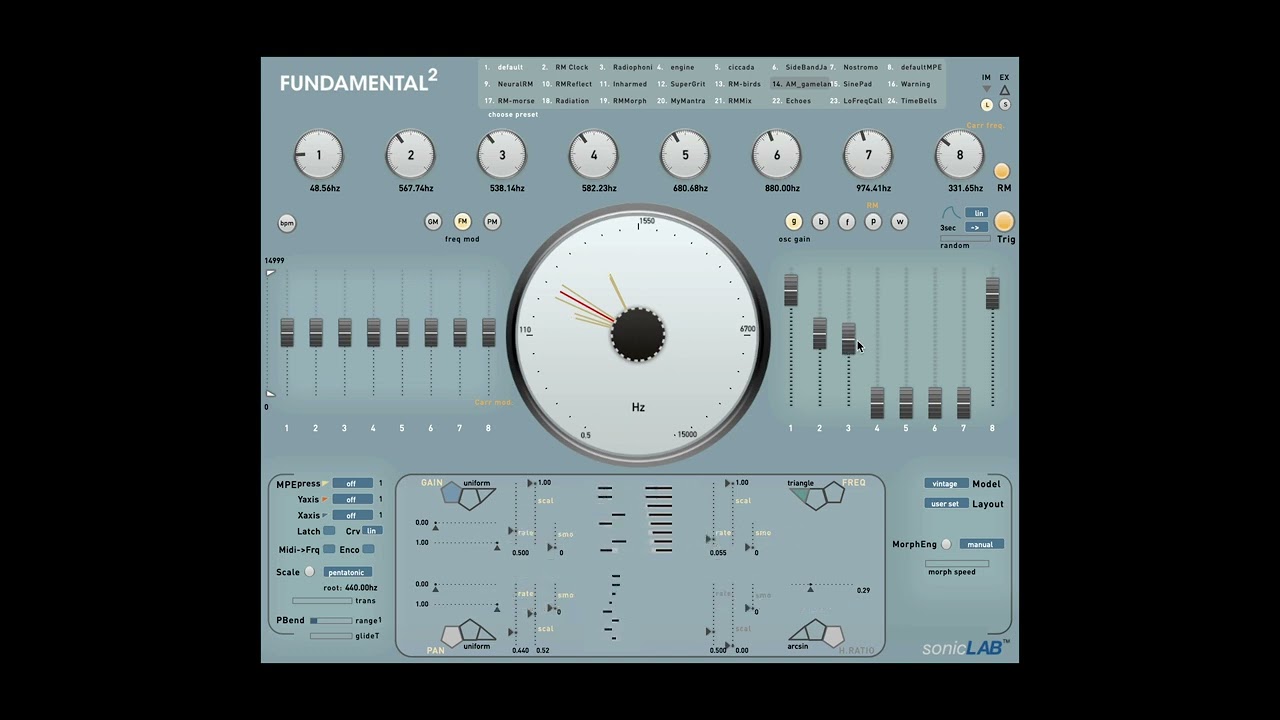Click the L load circle button
Image resolution: width=1280 pixels, height=720 pixels.
pyautogui.click(x=987, y=105)
